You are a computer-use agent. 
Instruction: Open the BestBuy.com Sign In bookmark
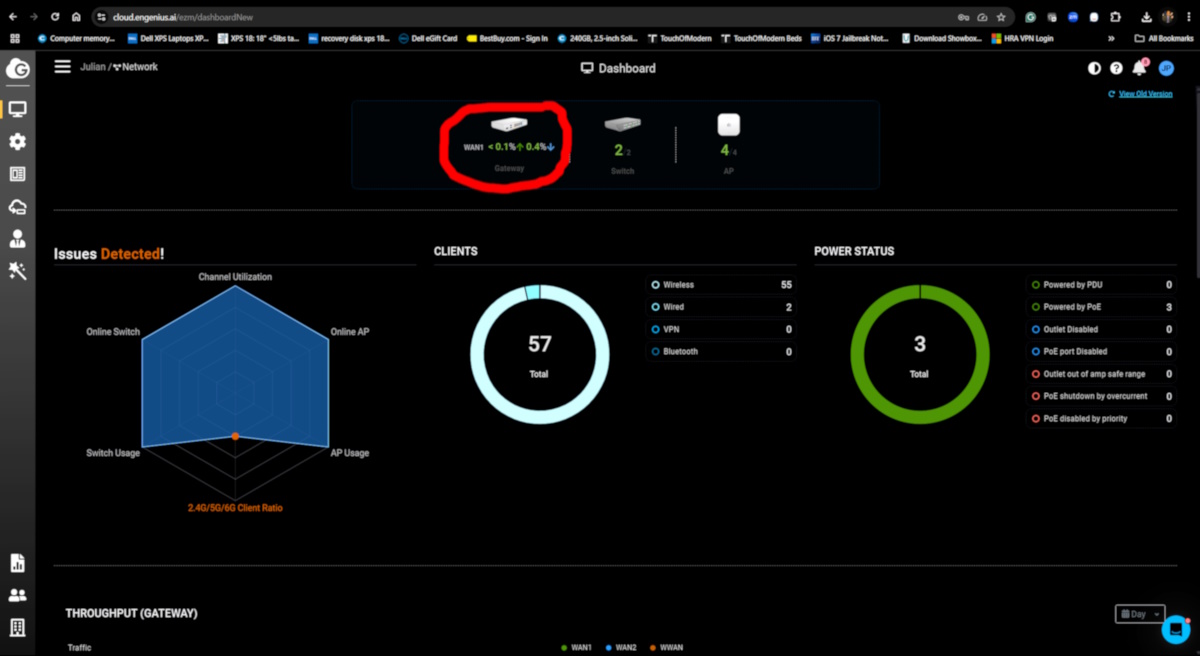click(x=507, y=38)
